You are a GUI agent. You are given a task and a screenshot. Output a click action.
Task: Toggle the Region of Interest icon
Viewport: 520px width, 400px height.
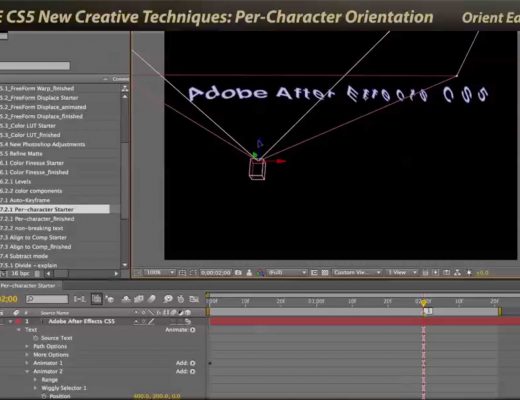pos(314,273)
